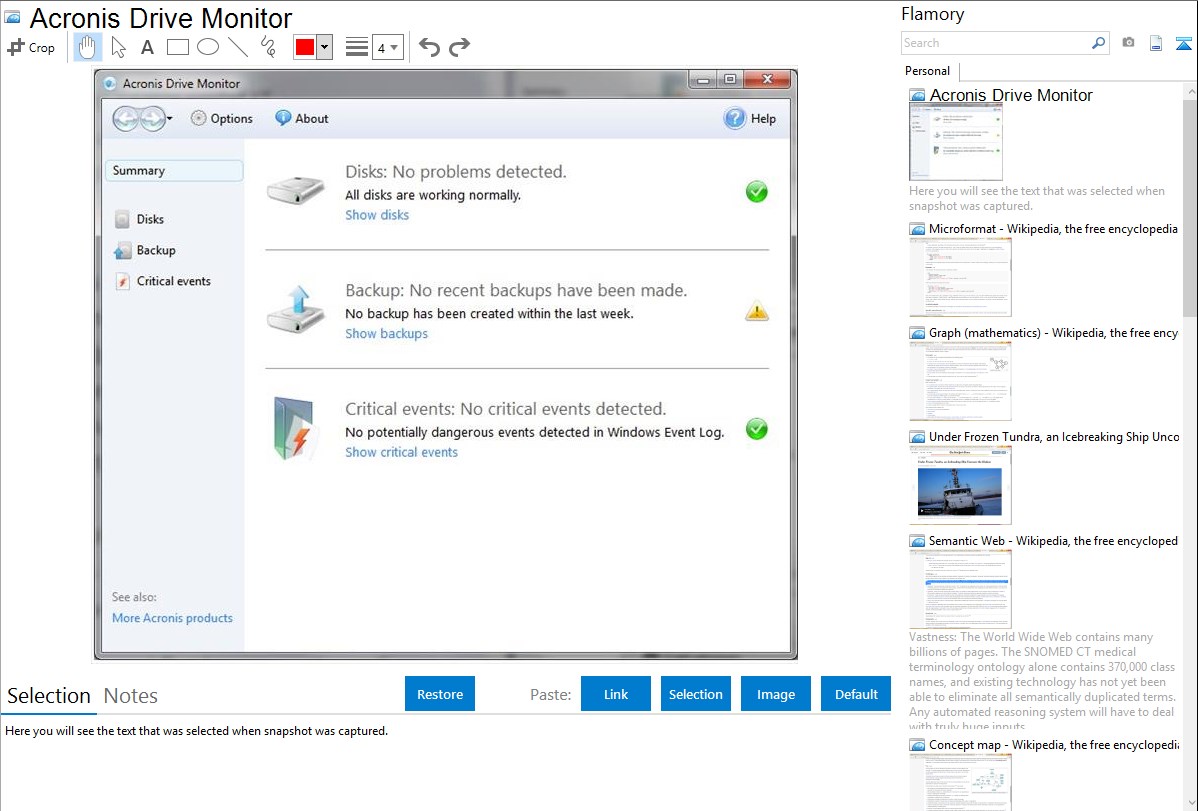The height and width of the screenshot is (811, 1198).
Task: Click the forward navigation arrow in Acronis
Action: (x=152, y=118)
